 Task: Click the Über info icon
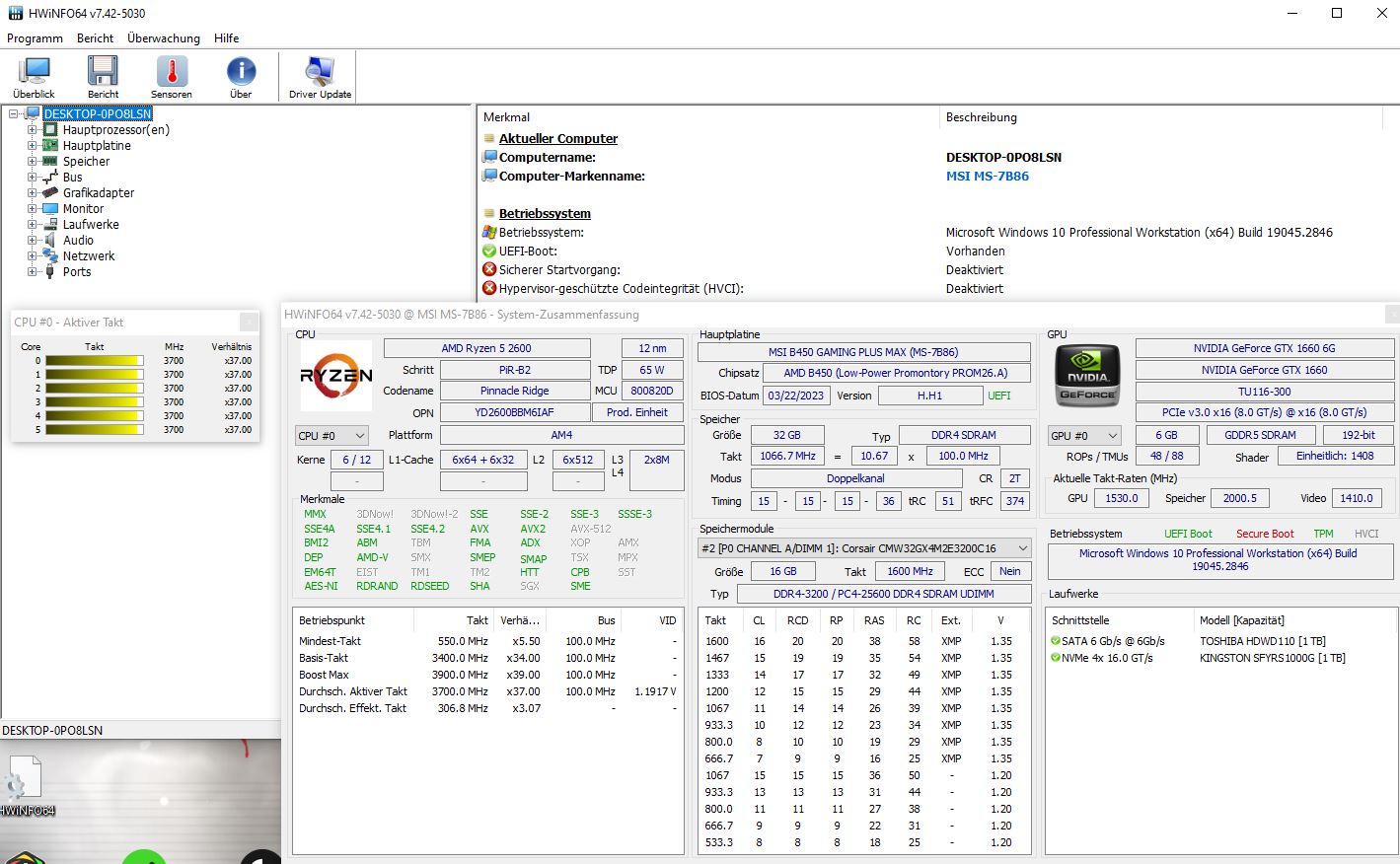tap(241, 77)
